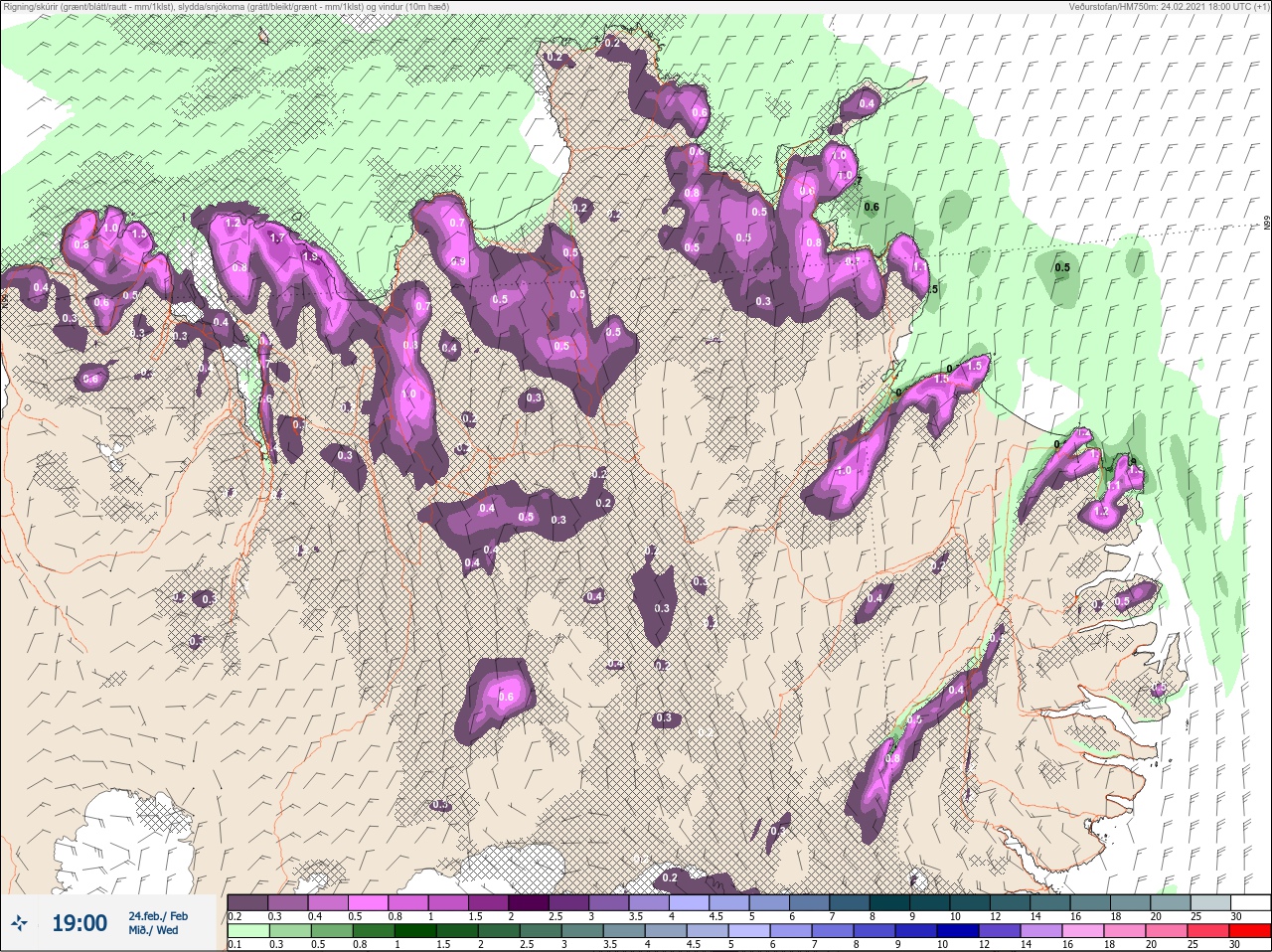The image size is (1272, 952).
Task: Pick the pale green lower legend swatch between 0.1 and 0.3
Action: click(x=248, y=930)
